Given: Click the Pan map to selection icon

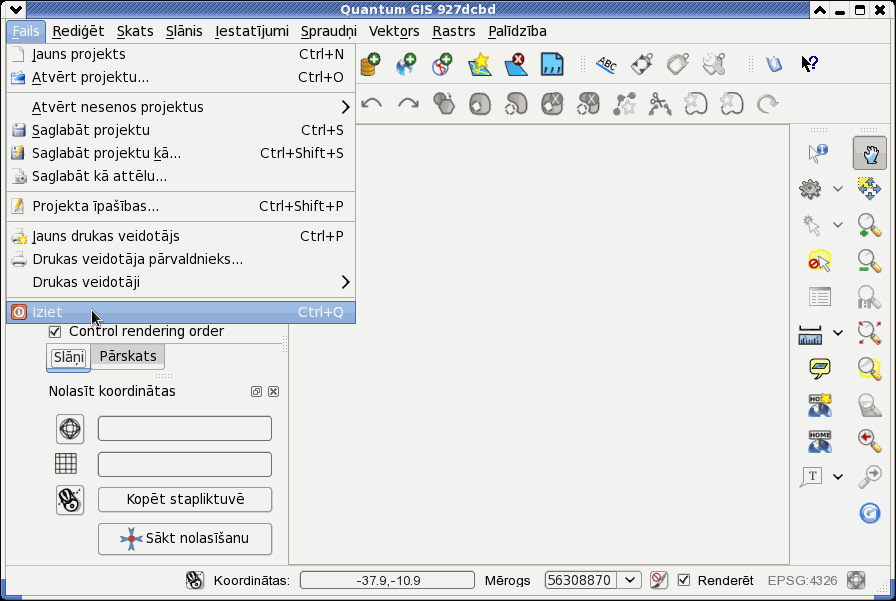Looking at the screenshot, I should pos(869,189).
